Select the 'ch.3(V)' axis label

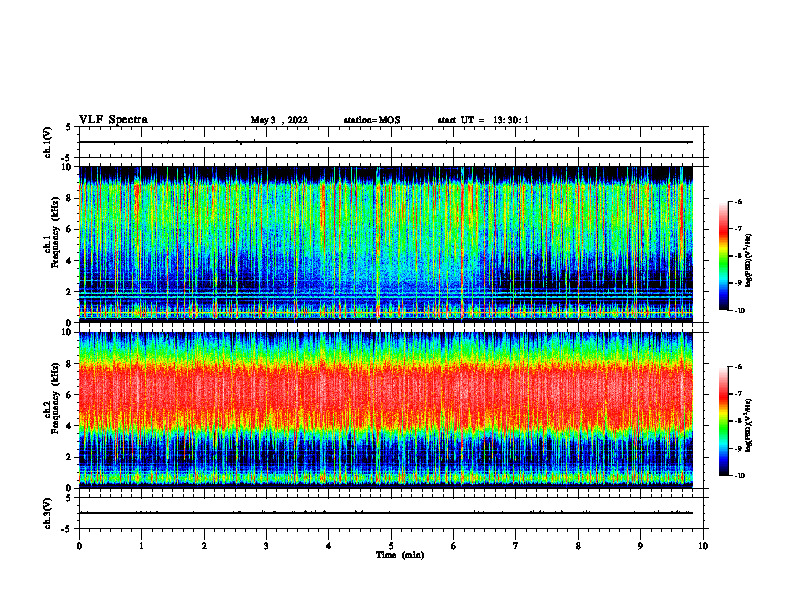48,513
